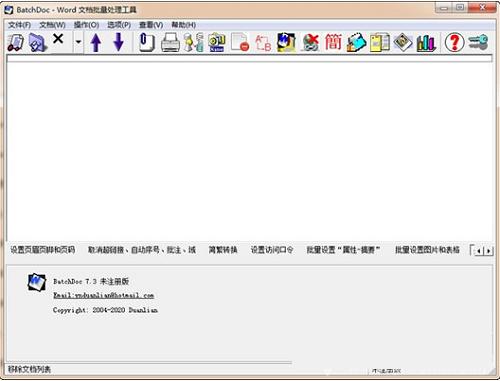Click the empty document list area

(x=249, y=150)
